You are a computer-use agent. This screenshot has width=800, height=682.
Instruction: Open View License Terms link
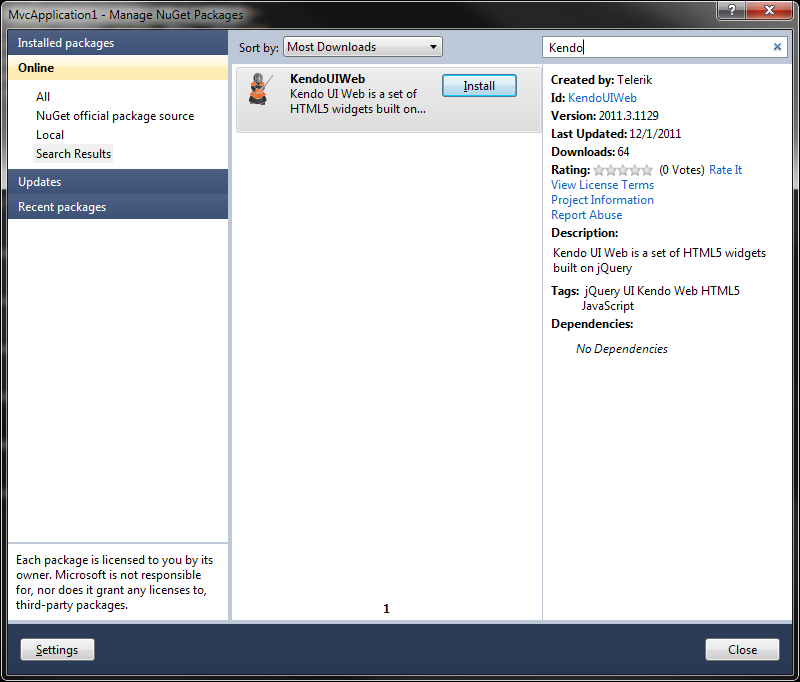pyautogui.click(x=602, y=185)
